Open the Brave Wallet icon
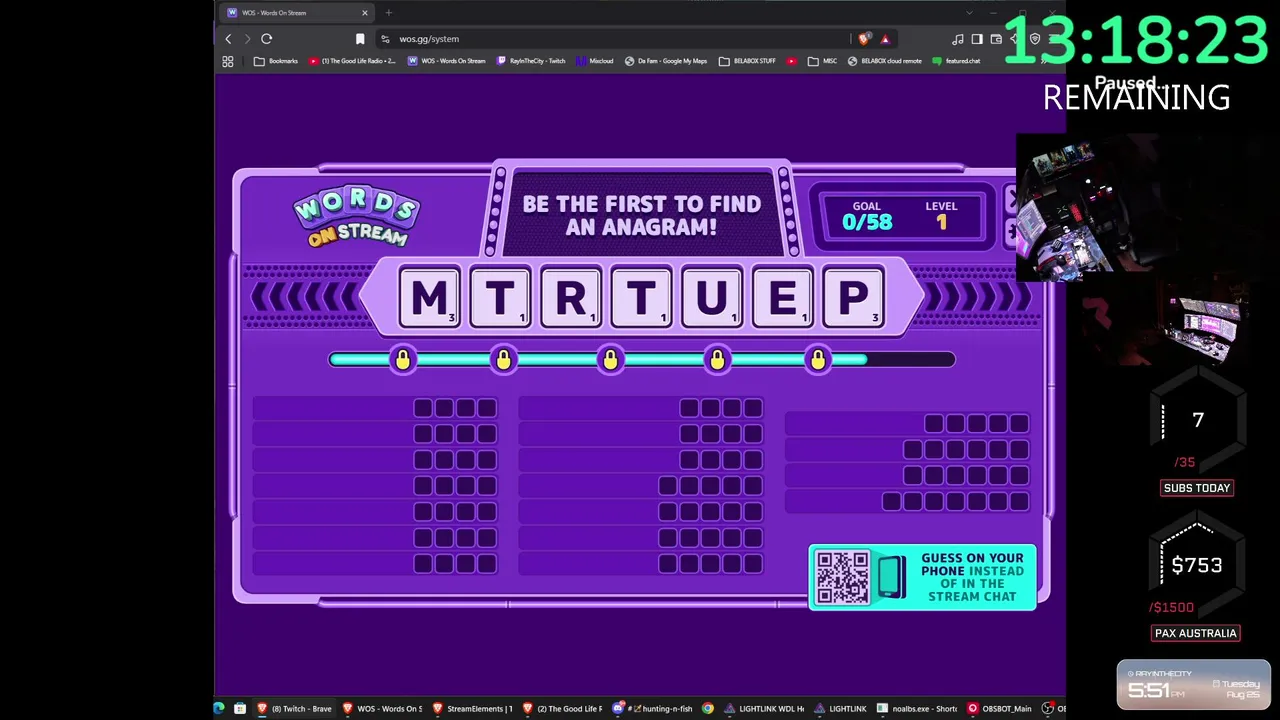Screen dimensions: 1280x720 (x=996, y=39)
